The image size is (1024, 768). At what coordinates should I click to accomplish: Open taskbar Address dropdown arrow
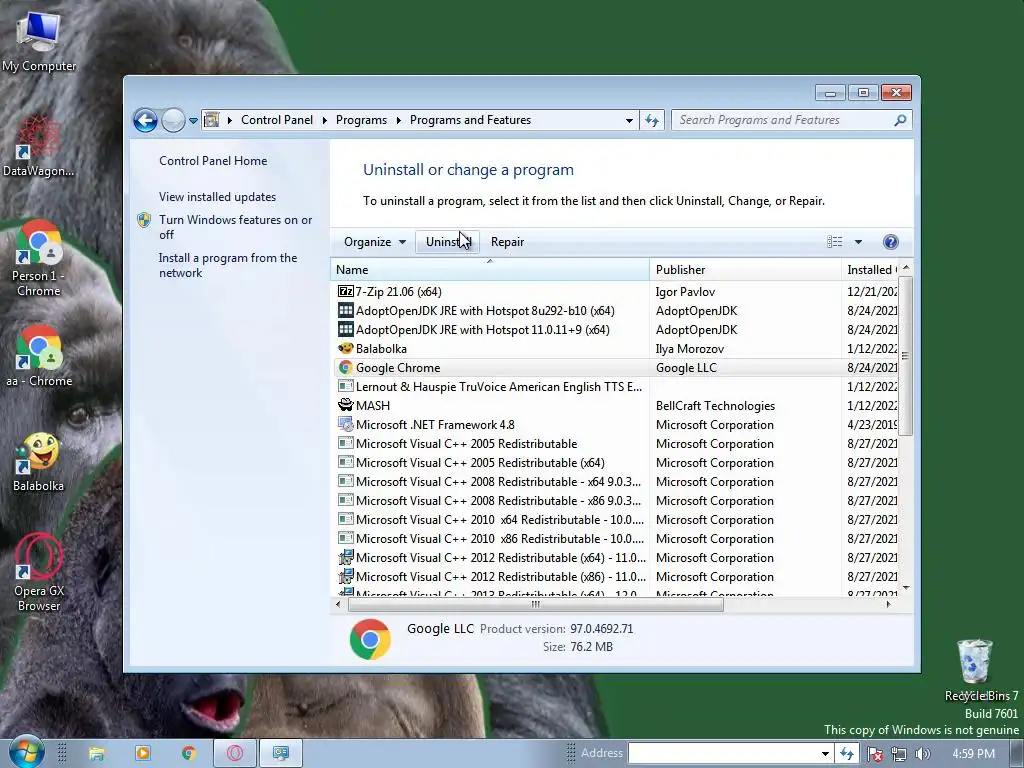click(x=825, y=754)
